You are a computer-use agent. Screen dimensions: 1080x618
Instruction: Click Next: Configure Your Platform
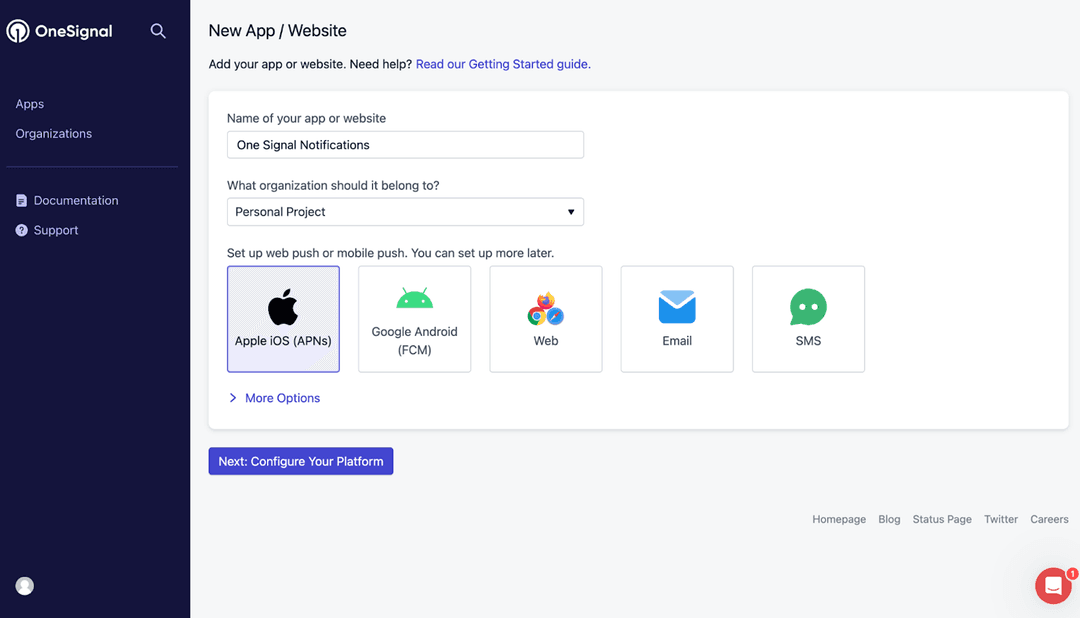point(300,461)
